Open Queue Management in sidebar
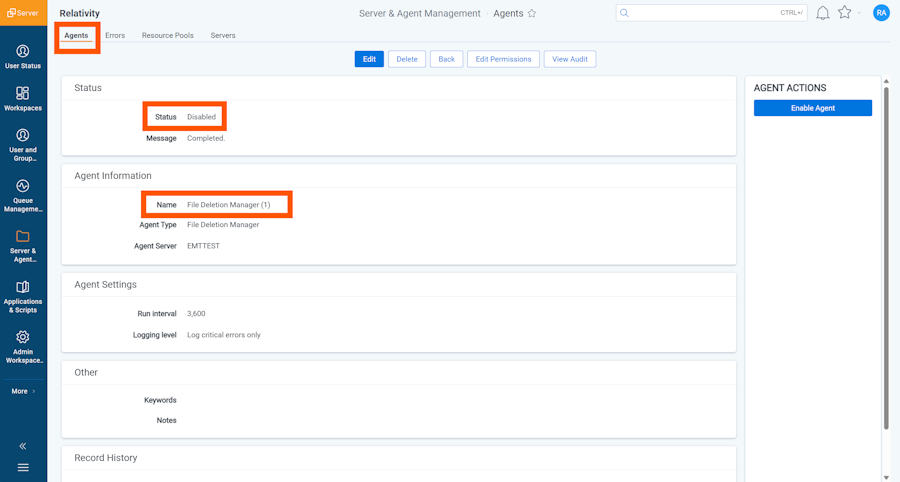Screen dimensions: 900x482 click(x=22, y=195)
